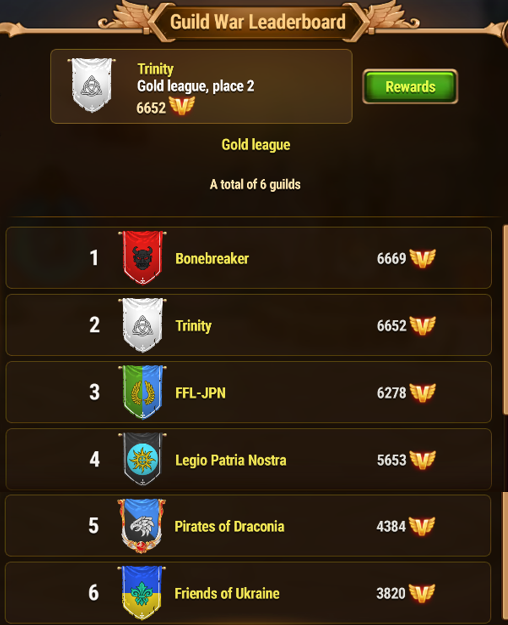Click Trinity's white banner in rank 2 row
508x625 pixels.
tap(142, 325)
